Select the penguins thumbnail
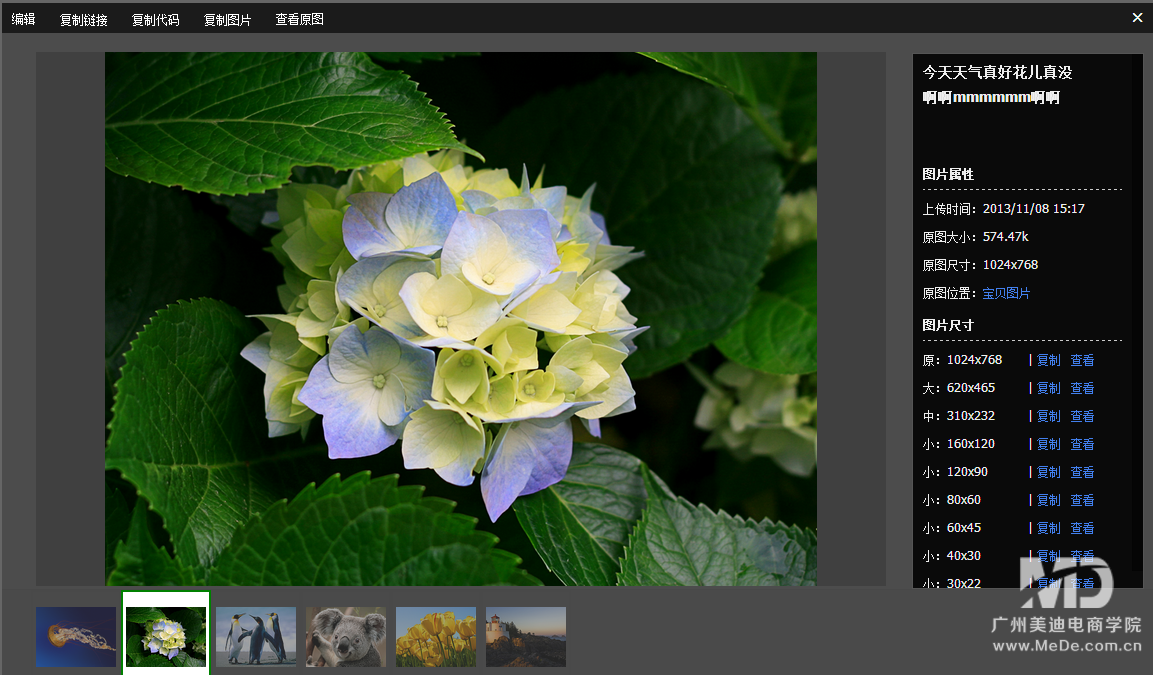Viewport: 1153px width, 675px height. pyautogui.click(x=256, y=637)
